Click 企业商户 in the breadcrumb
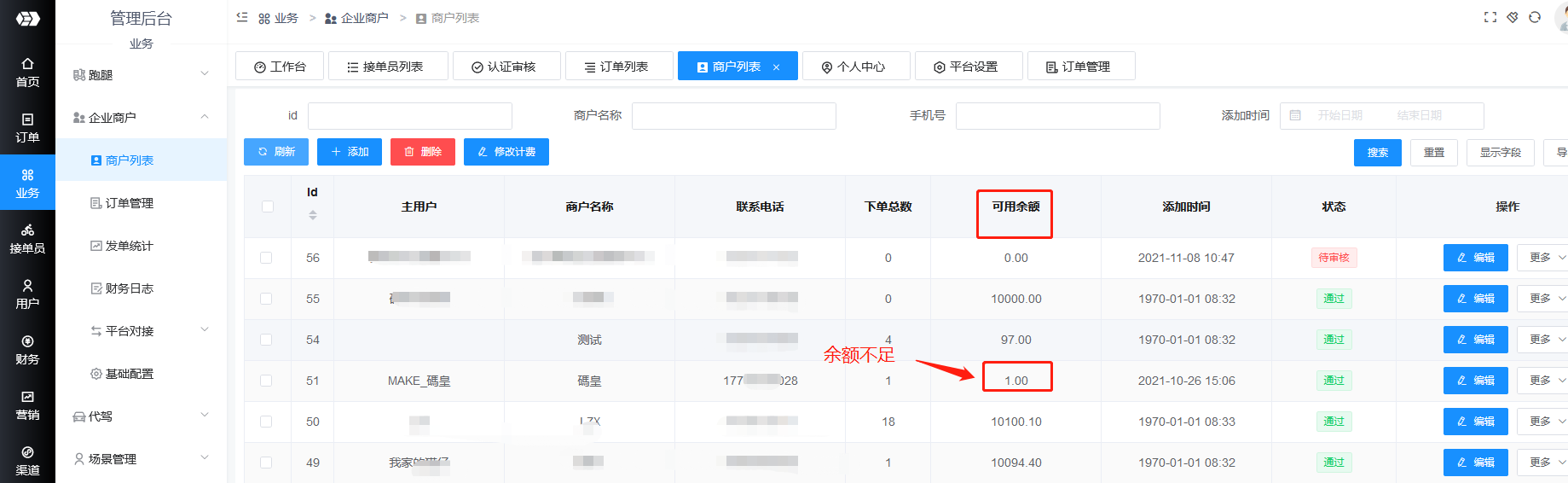1568x483 pixels. click(357, 18)
